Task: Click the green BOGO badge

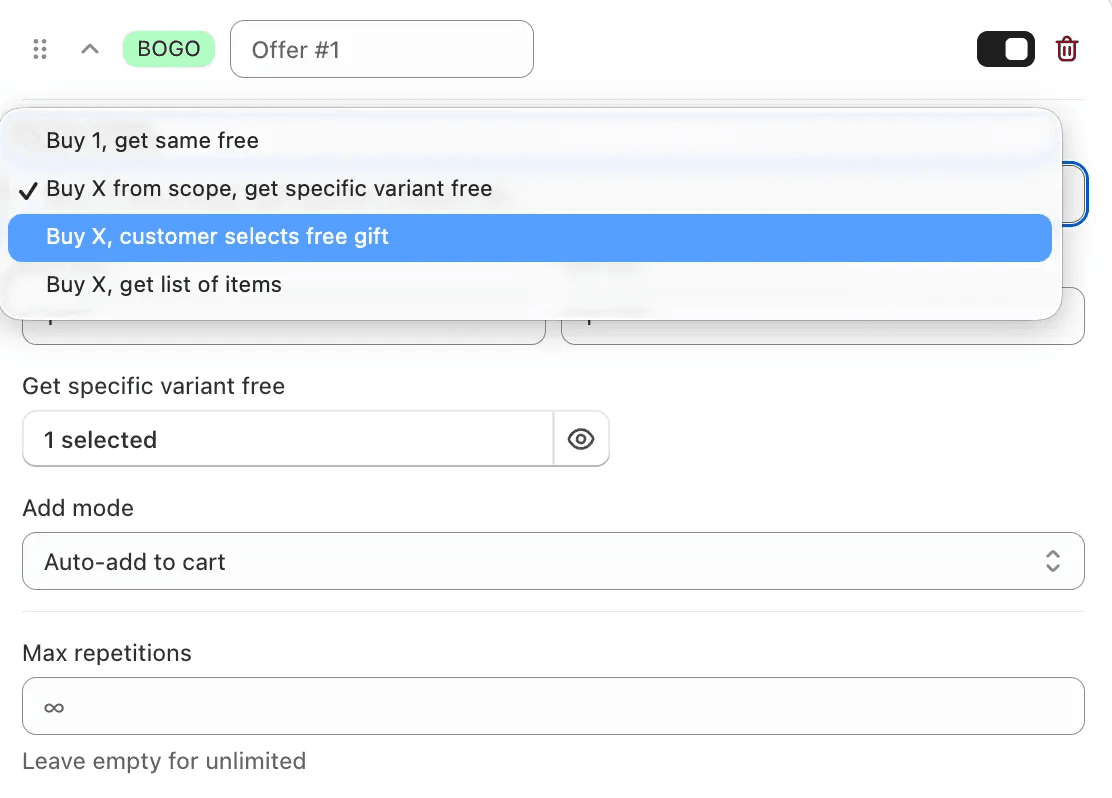Action: click(169, 49)
